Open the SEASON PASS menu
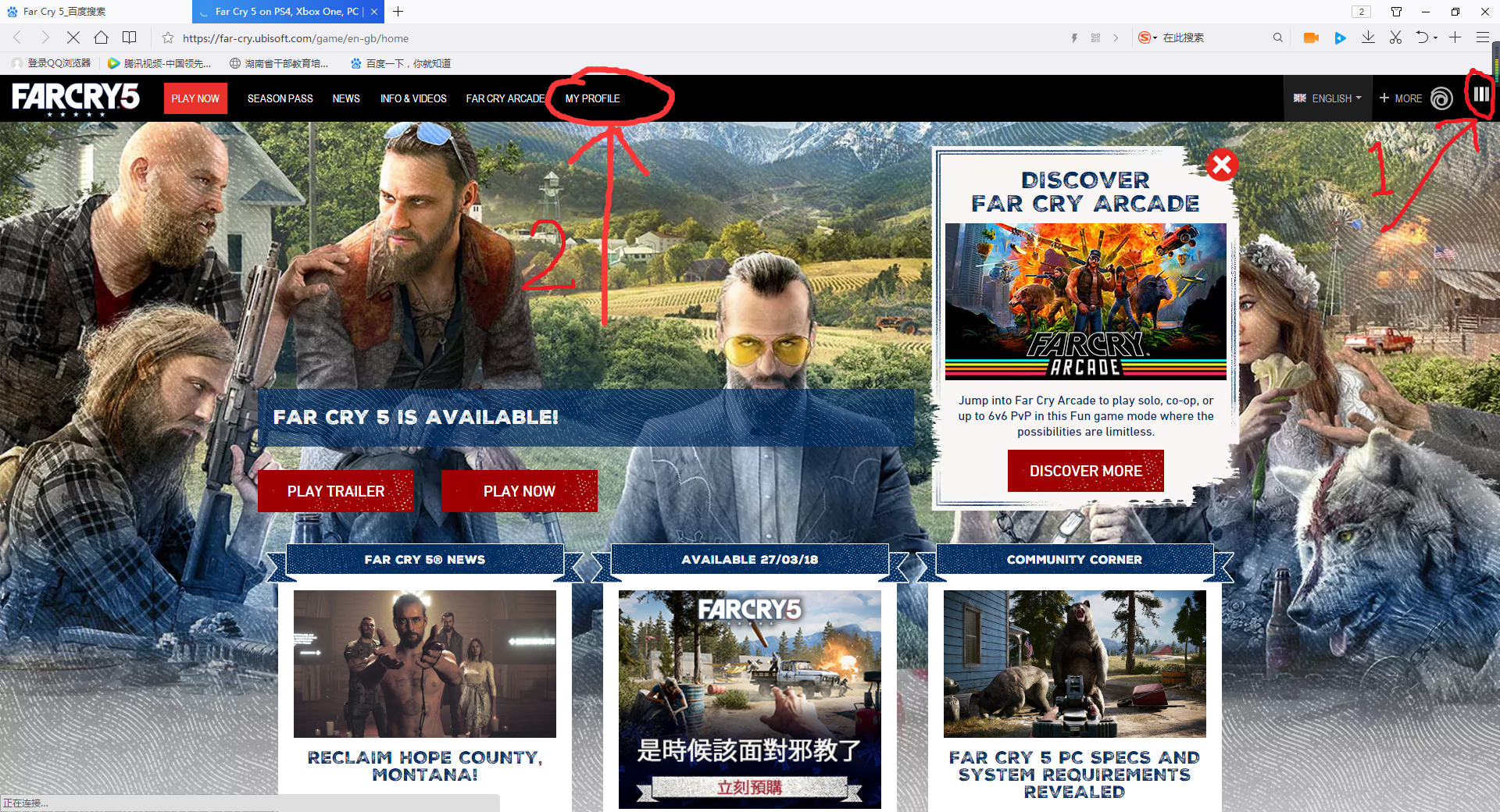The width and height of the screenshot is (1500, 812). tap(280, 98)
